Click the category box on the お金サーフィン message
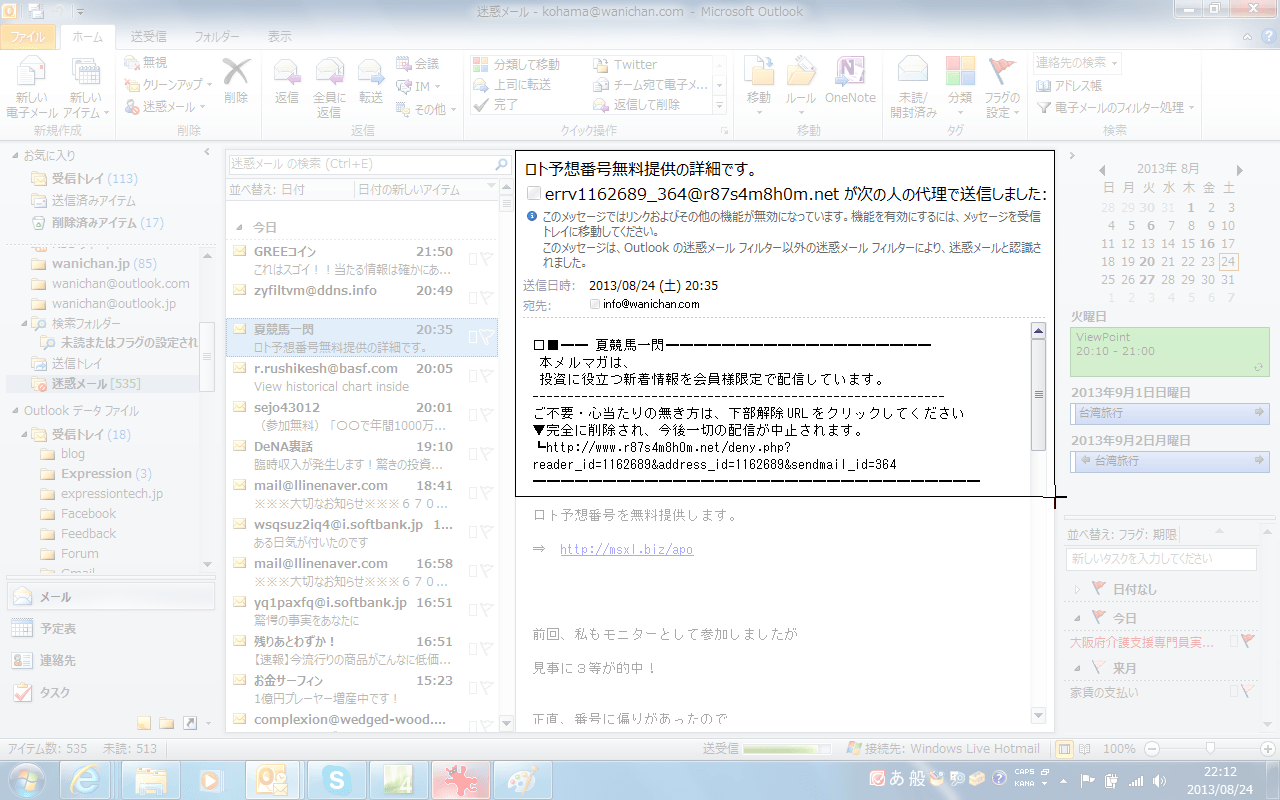Viewport: 1280px width, 800px height. coord(473,688)
